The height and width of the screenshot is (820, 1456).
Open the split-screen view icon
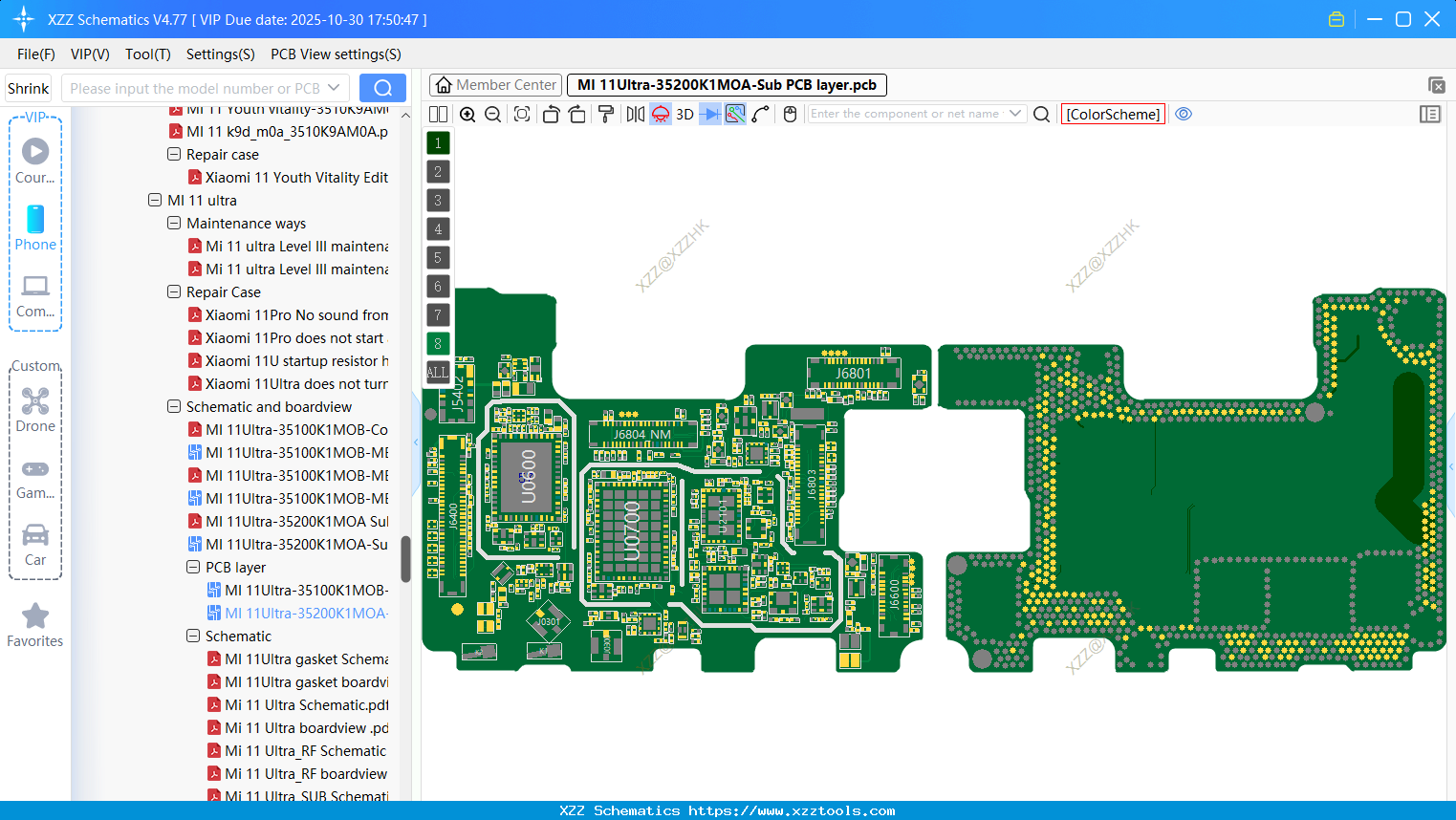[x=438, y=114]
